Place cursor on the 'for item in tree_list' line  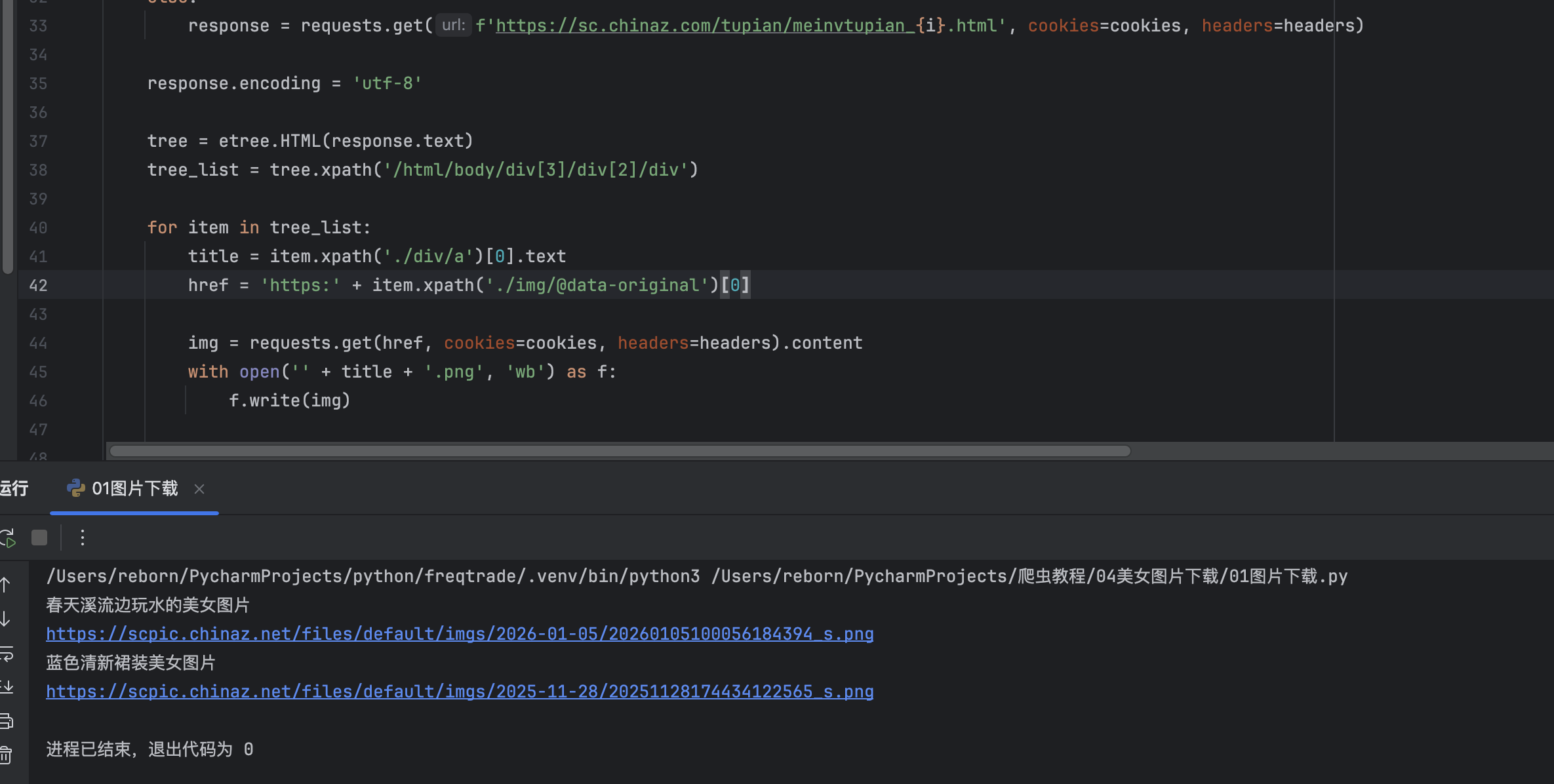[x=258, y=227]
